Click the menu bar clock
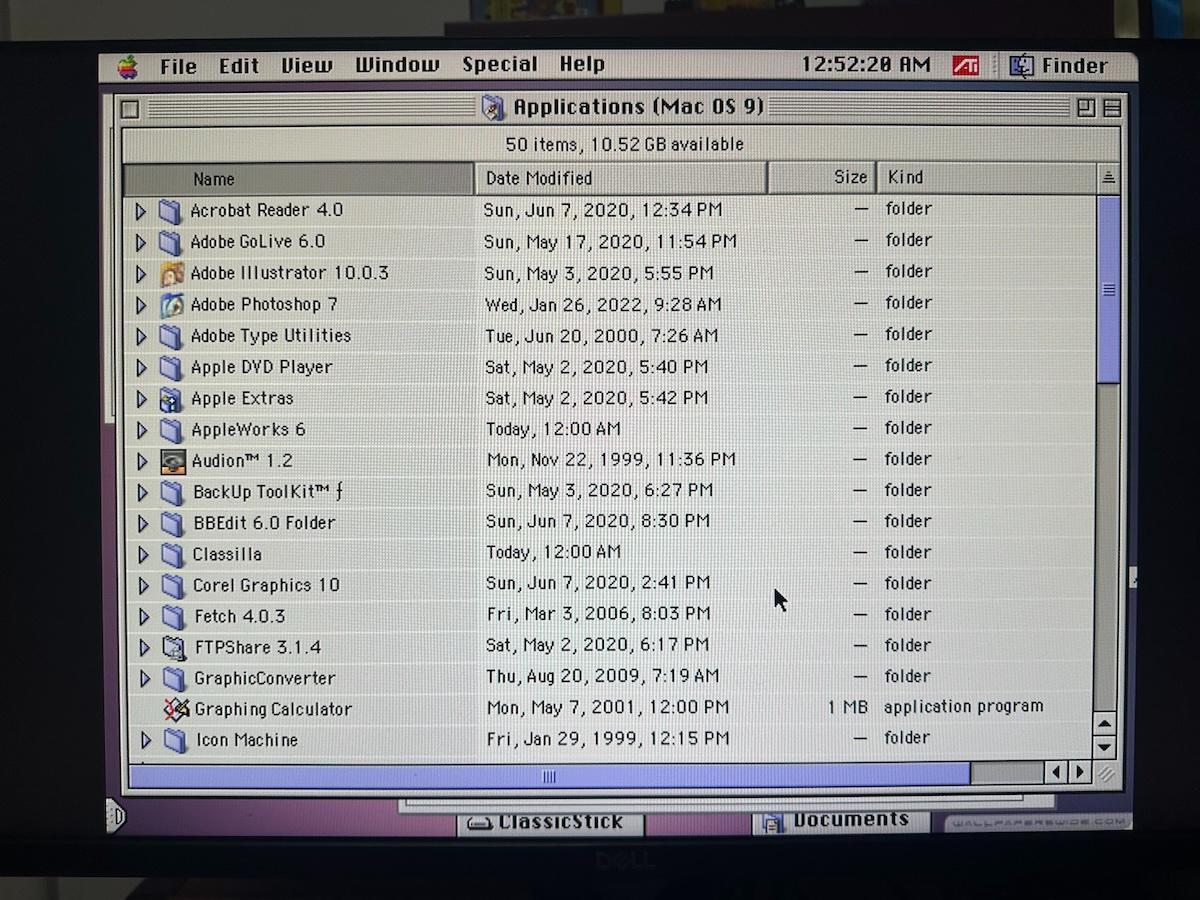Viewport: 1200px width, 900px height. pos(866,65)
